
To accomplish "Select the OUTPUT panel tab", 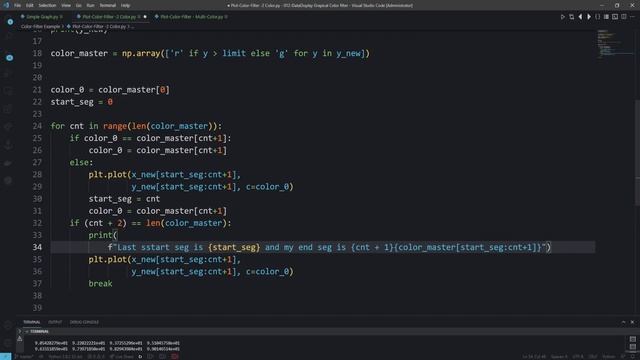I will point(55,322).
